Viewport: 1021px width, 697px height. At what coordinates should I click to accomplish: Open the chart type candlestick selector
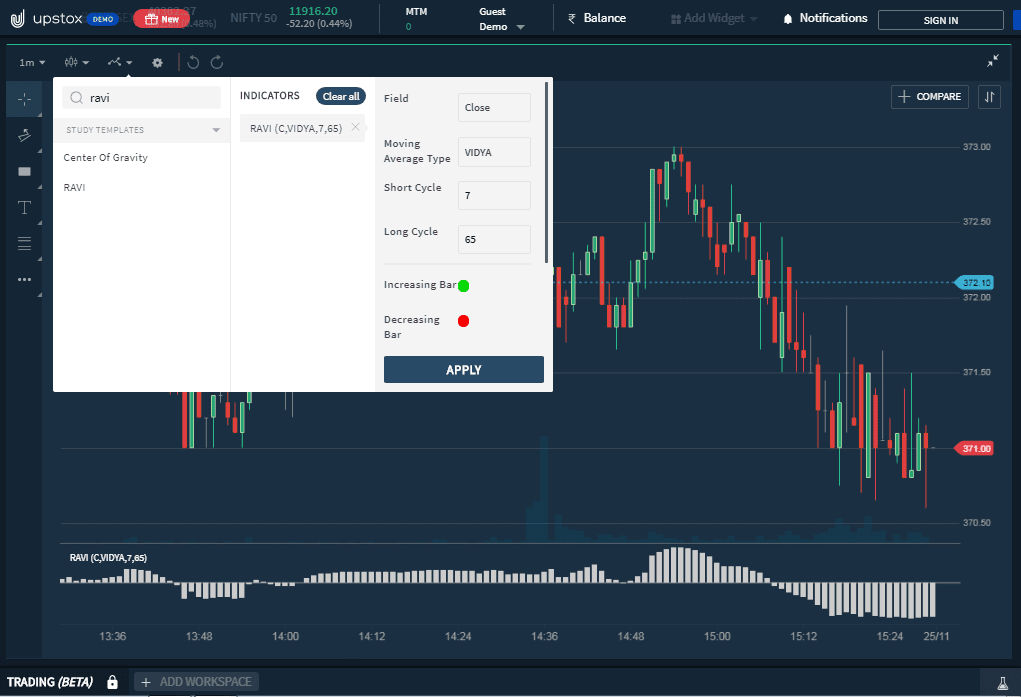click(x=76, y=63)
